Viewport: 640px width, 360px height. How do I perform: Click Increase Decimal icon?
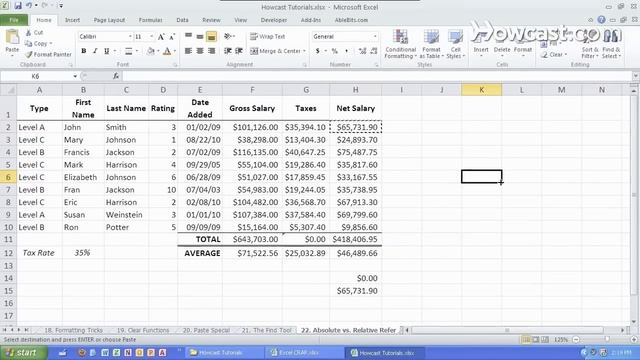(362, 51)
